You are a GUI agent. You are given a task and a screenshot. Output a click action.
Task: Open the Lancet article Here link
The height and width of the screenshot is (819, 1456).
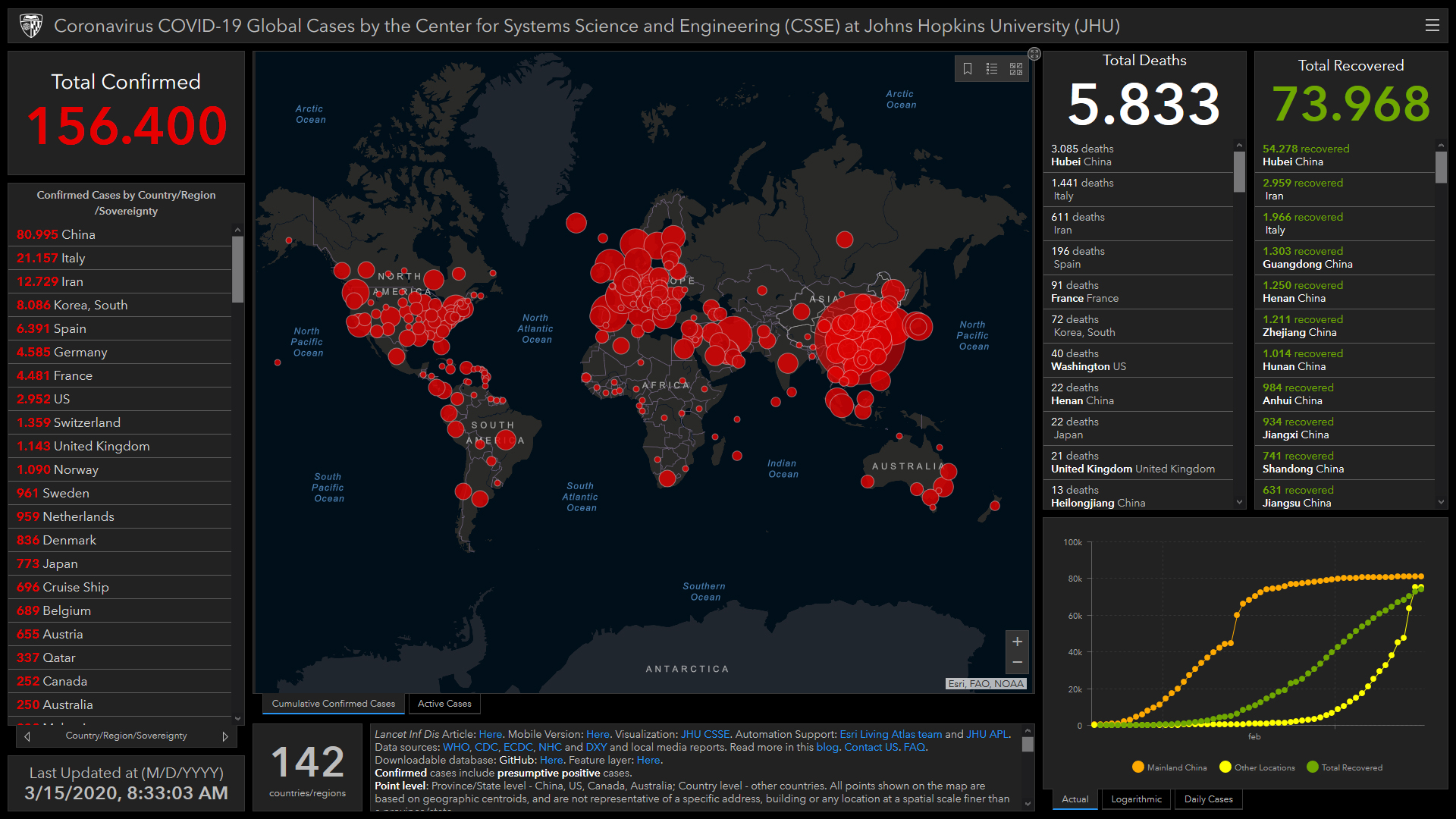point(490,734)
